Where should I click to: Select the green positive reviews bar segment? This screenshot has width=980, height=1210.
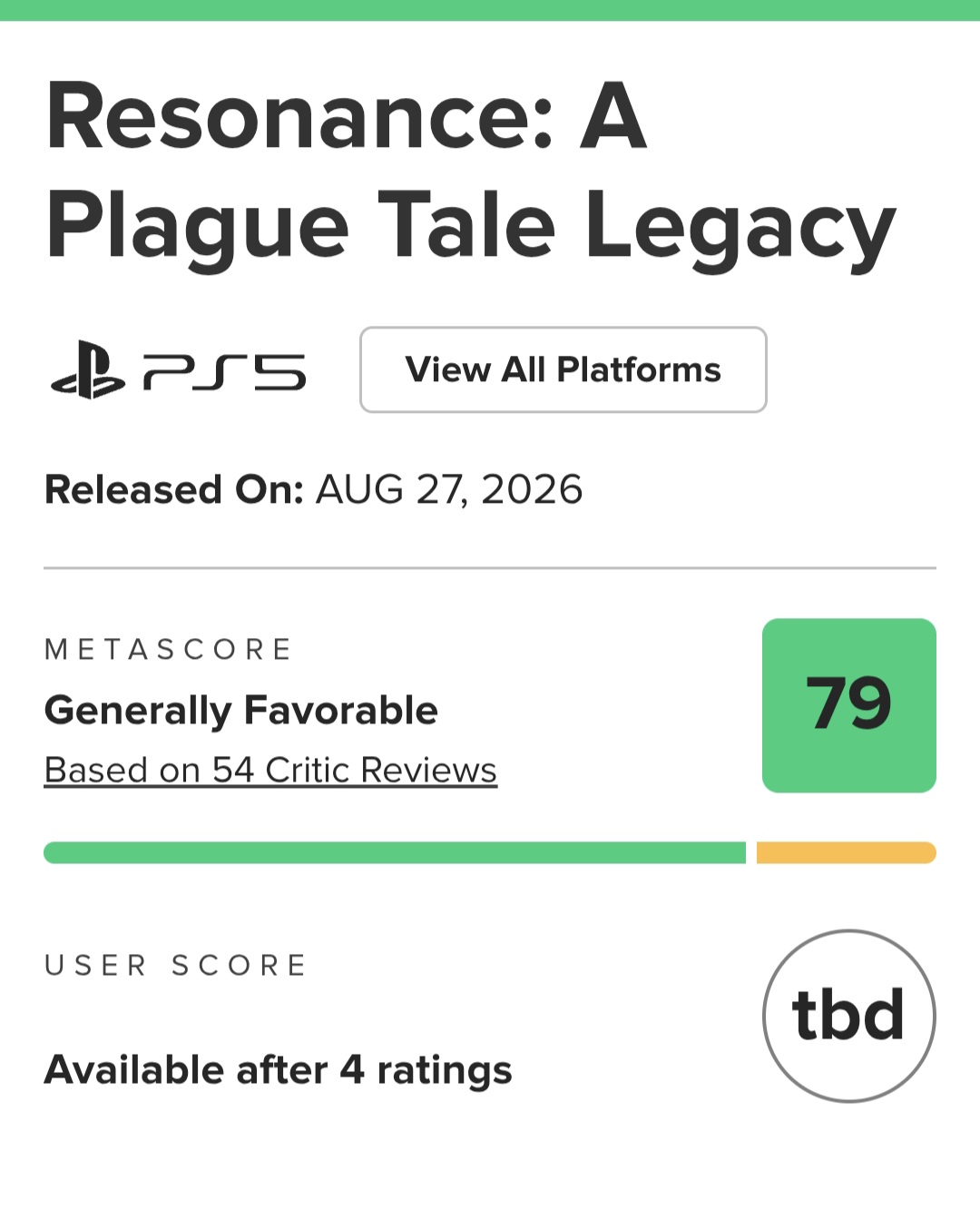395,852
